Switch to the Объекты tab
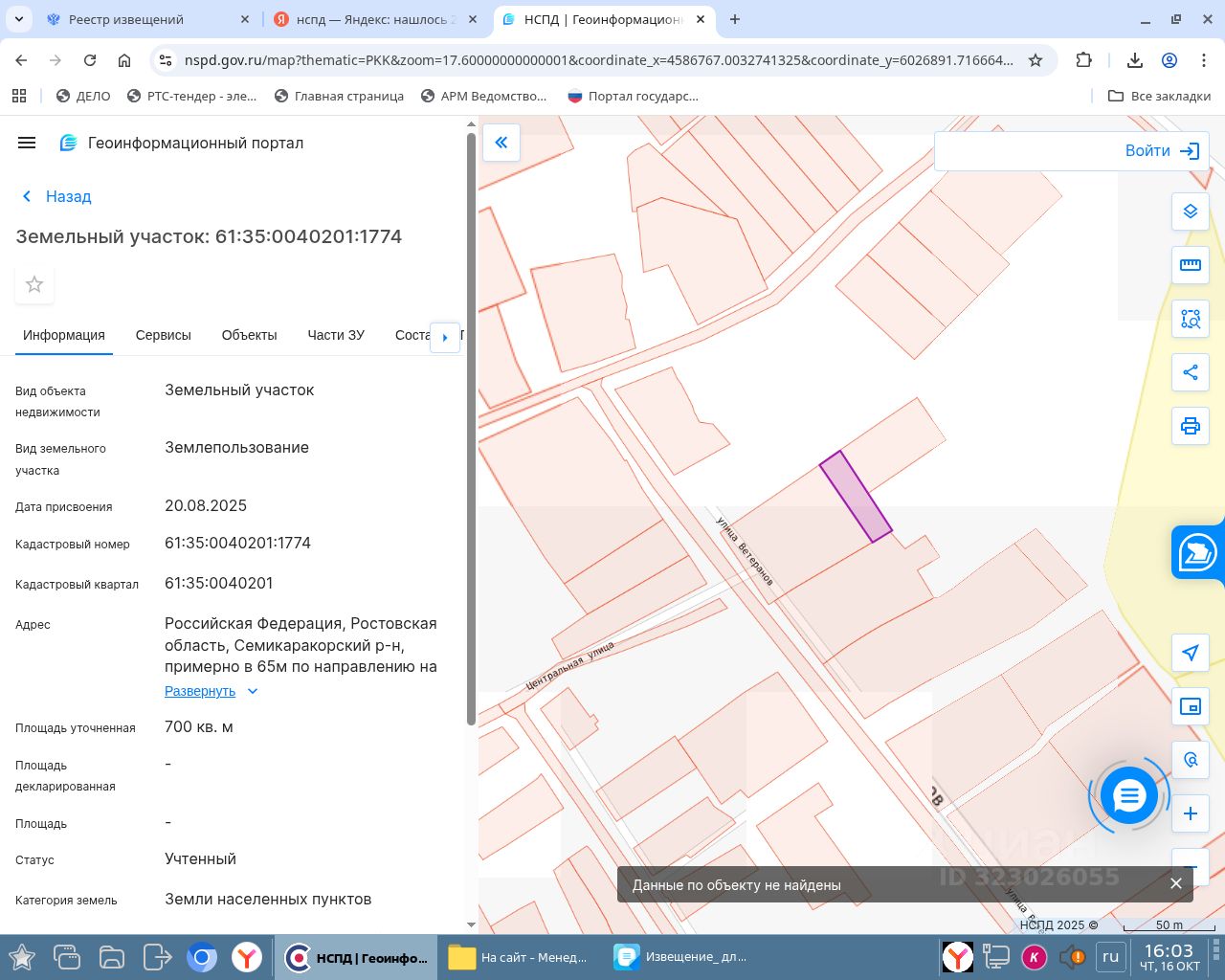Viewport: 1225px width, 980px height. click(249, 335)
